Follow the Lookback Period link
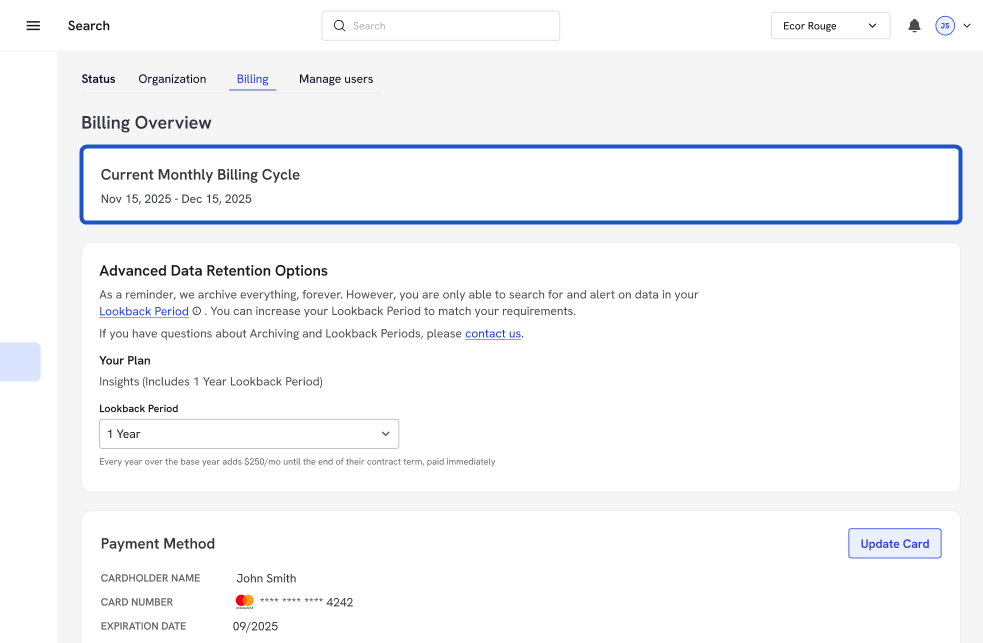983x643 pixels. pyautogui.click(x=144, y=312)
